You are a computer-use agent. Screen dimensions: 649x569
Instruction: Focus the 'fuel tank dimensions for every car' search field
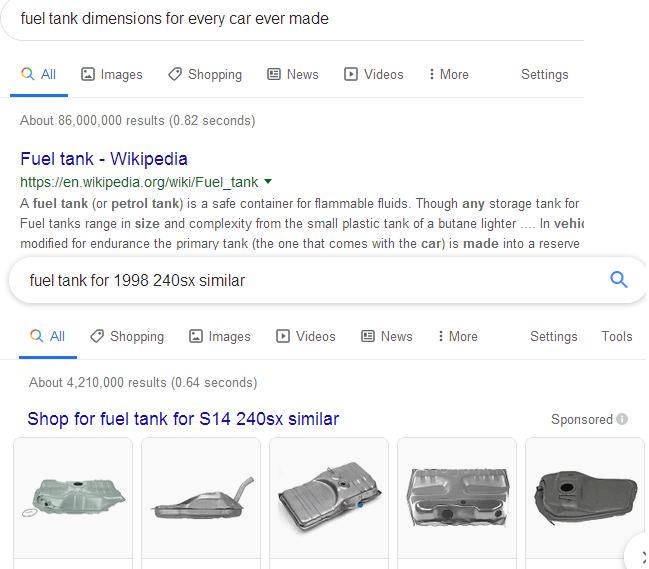pyautogui.click(x=292, y=19)
